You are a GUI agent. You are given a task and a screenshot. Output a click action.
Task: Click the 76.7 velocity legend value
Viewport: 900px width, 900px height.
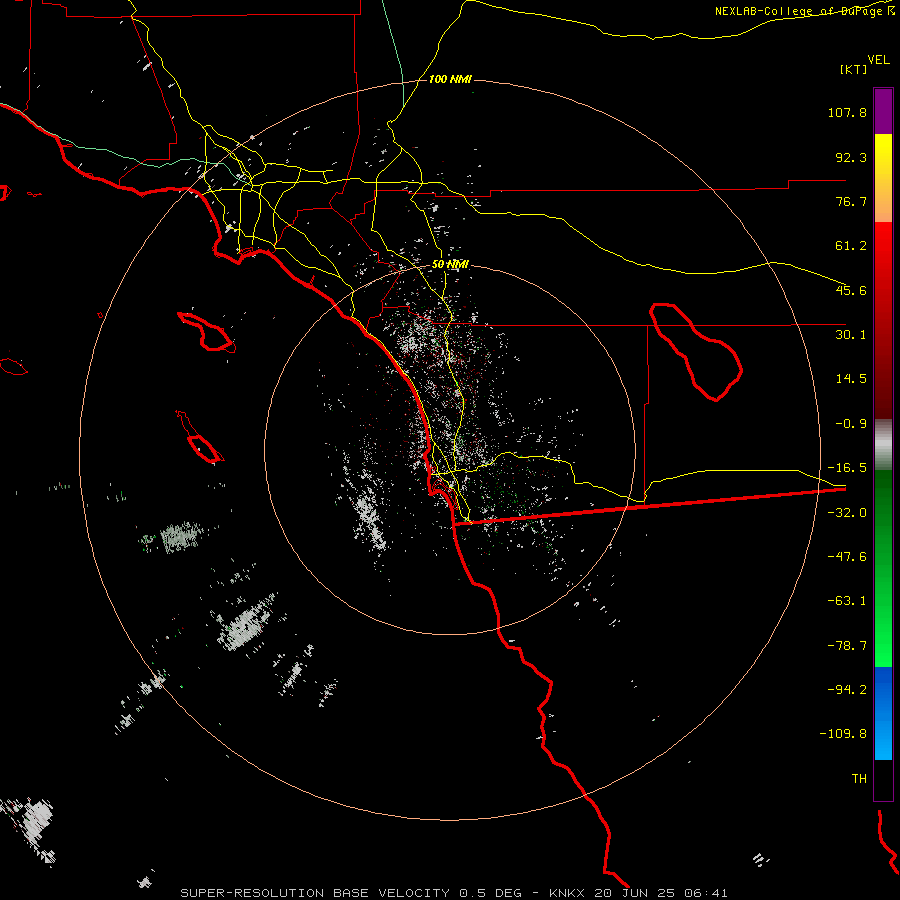[851, 201]
